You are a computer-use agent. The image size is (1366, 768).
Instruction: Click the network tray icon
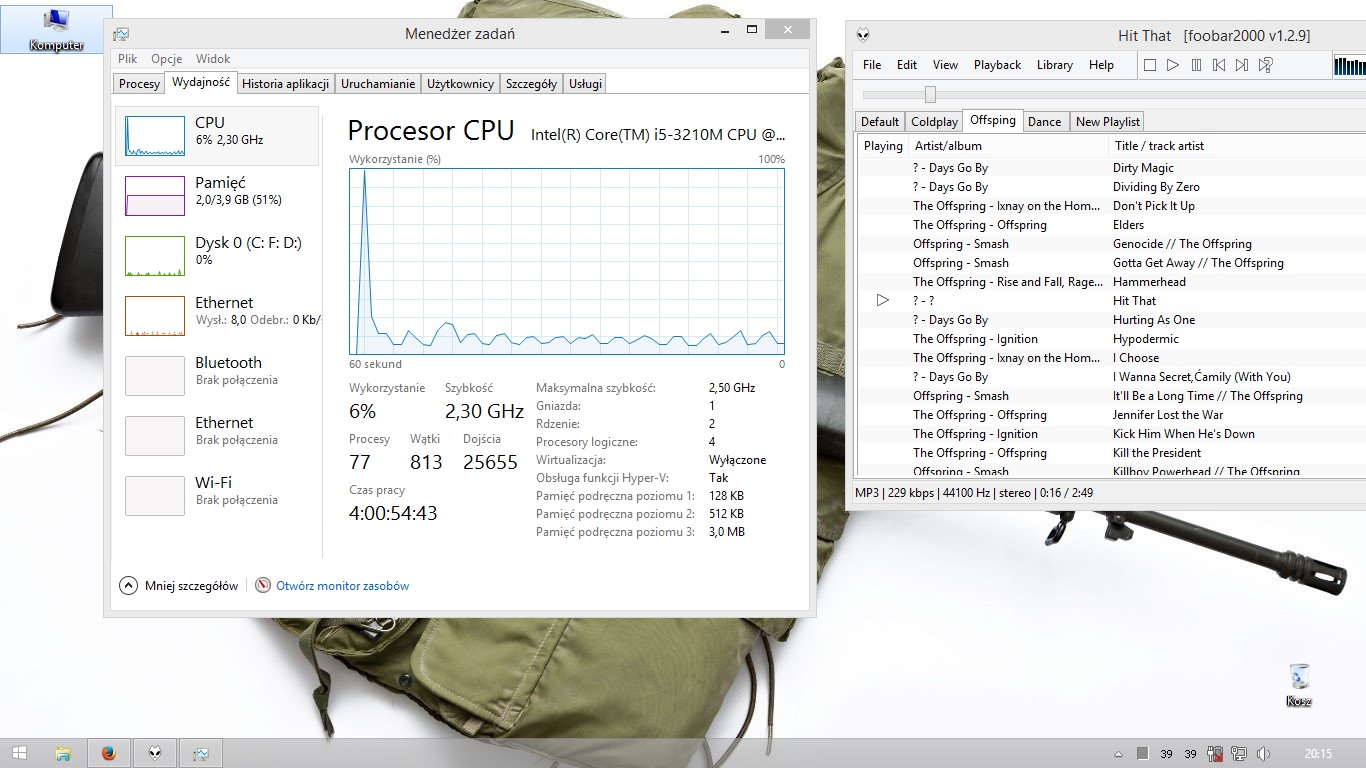click(1239, 754)
